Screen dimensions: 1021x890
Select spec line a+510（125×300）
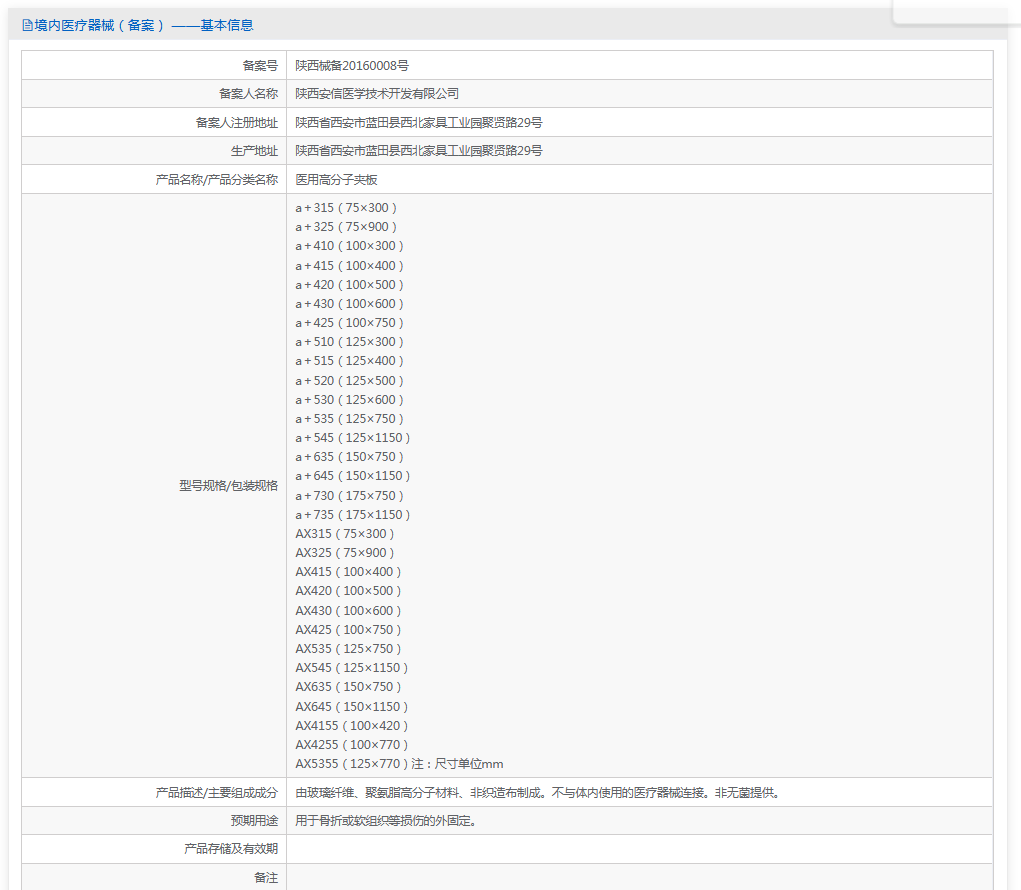click(x=350, y=341)
